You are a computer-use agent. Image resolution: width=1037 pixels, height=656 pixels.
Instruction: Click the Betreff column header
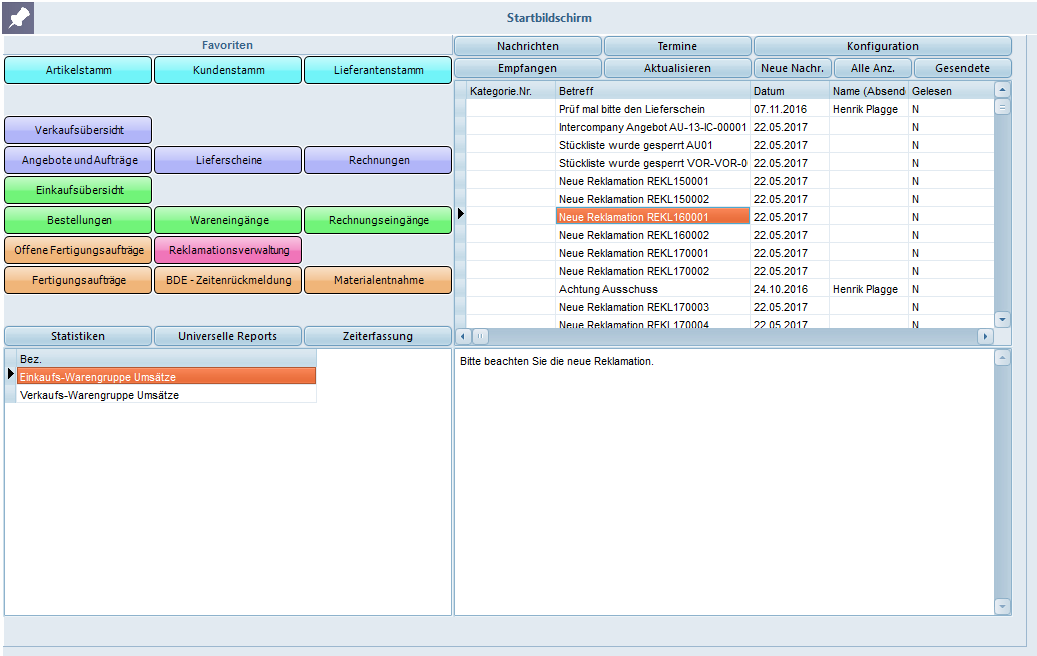point(652,91)
